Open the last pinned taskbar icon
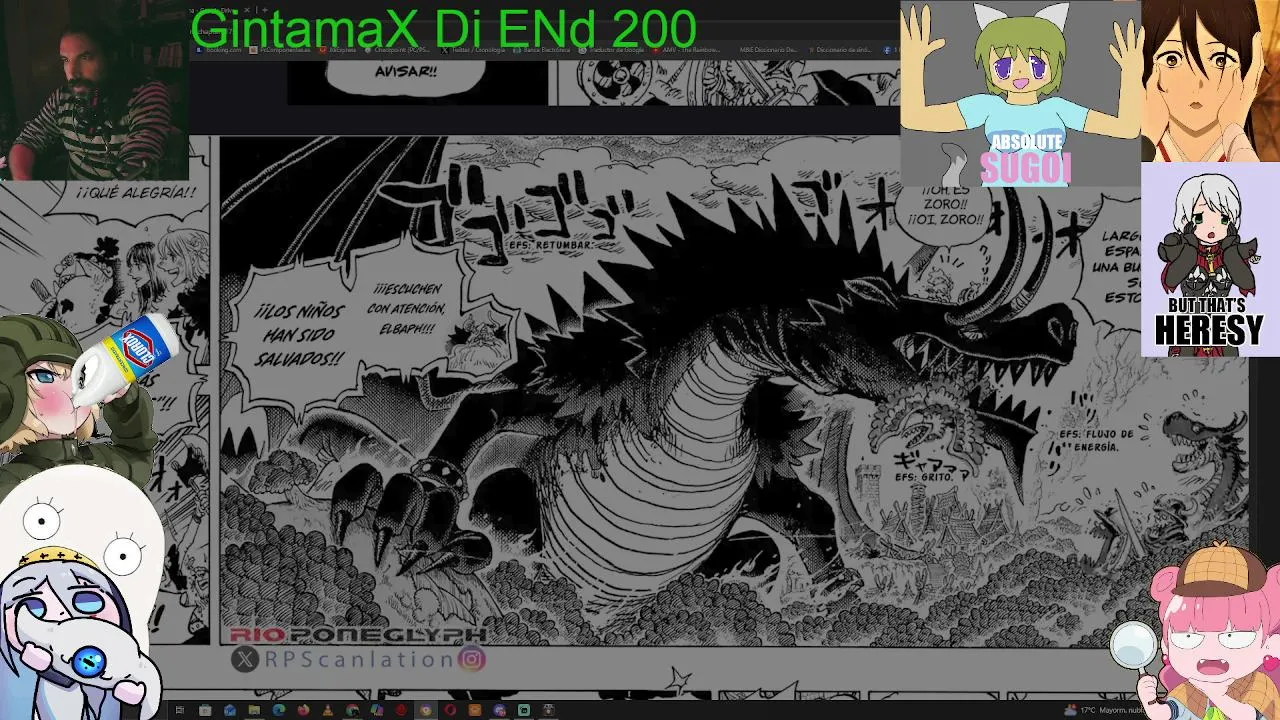The height and width of the screenshot is (720, 1280). (549, 710)
